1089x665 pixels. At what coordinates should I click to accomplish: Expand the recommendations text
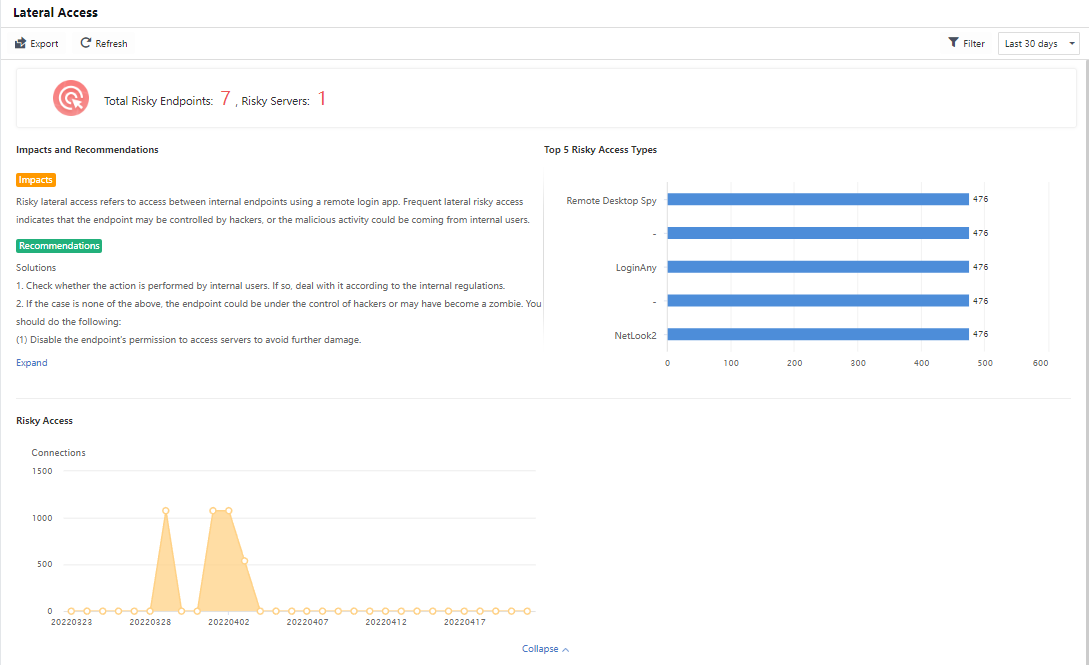[31, 363]
